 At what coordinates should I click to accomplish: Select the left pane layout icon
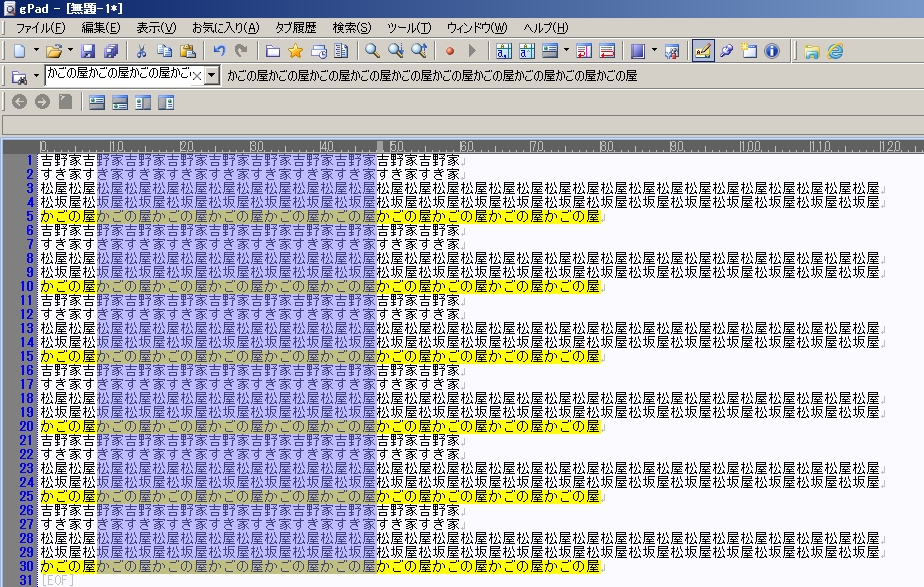pos(143,103)
